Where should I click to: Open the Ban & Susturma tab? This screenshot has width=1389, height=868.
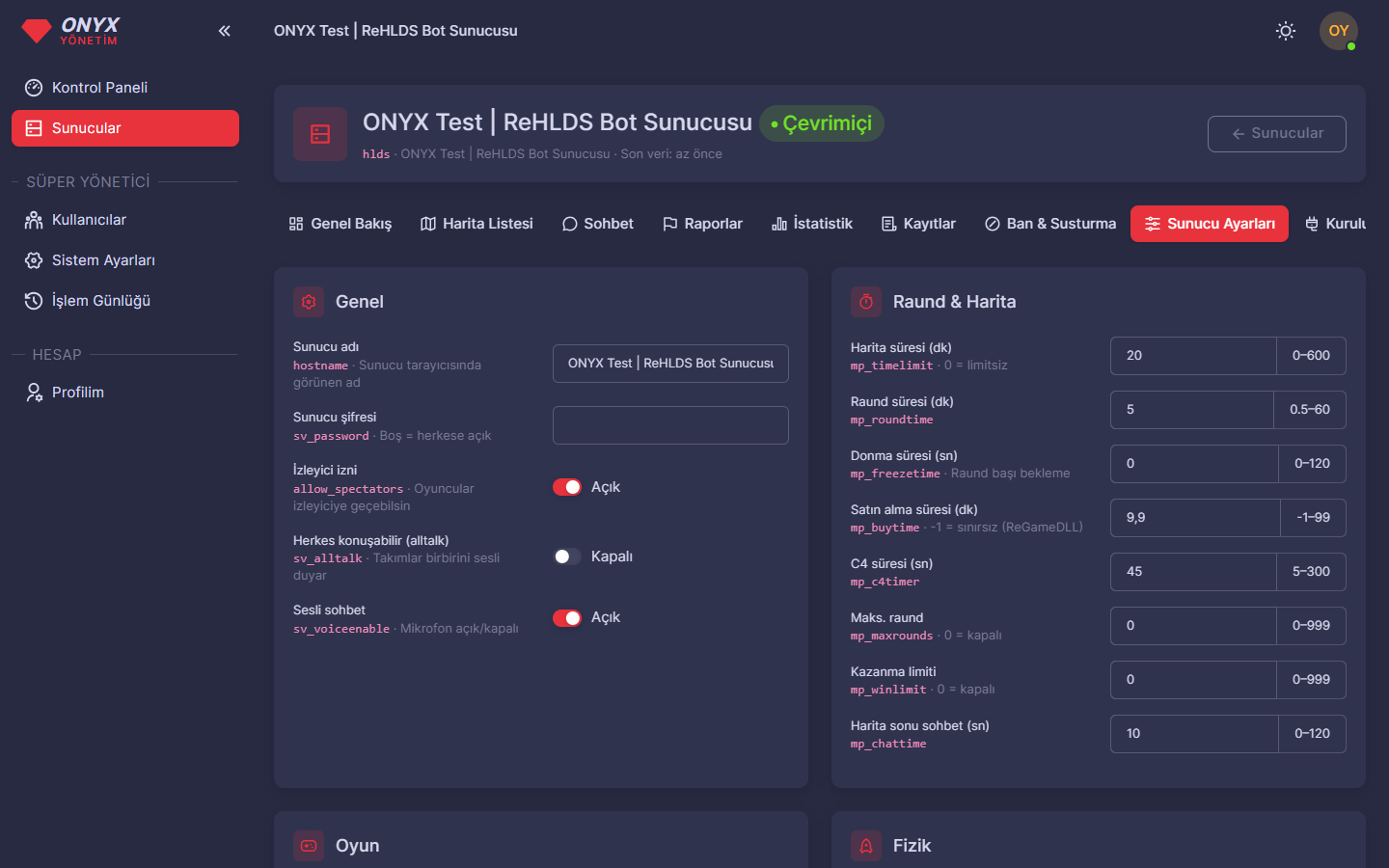pyautogui.click(x=1050, y=224)
